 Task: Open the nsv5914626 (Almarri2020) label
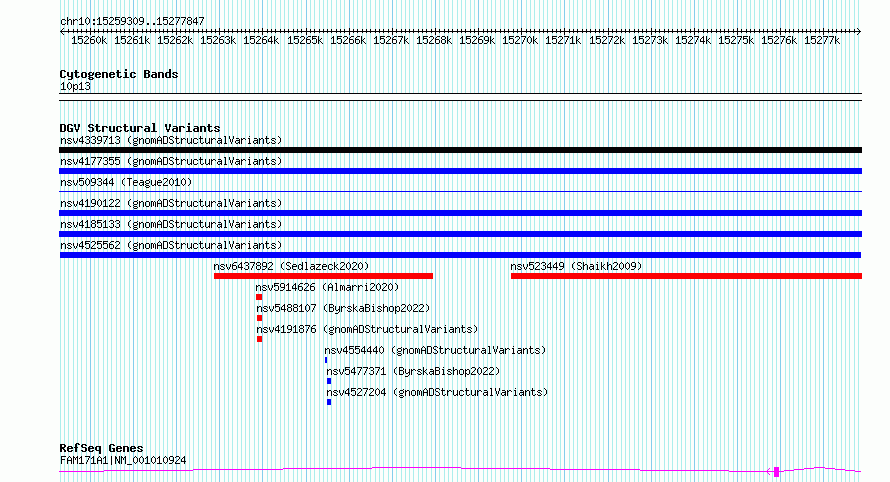tap(328, 287)
